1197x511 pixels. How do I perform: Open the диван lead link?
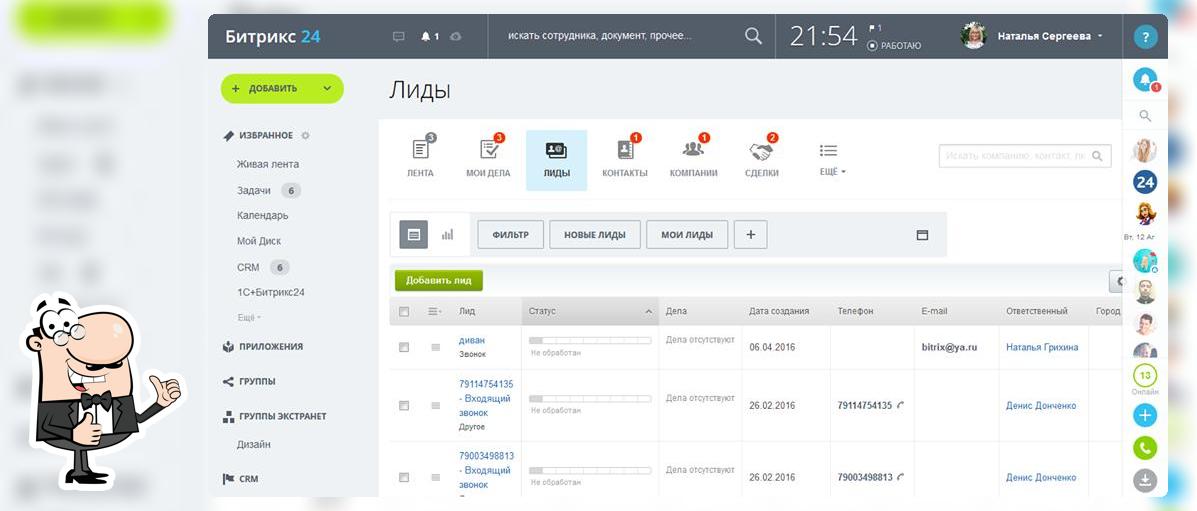pos(472,341)
